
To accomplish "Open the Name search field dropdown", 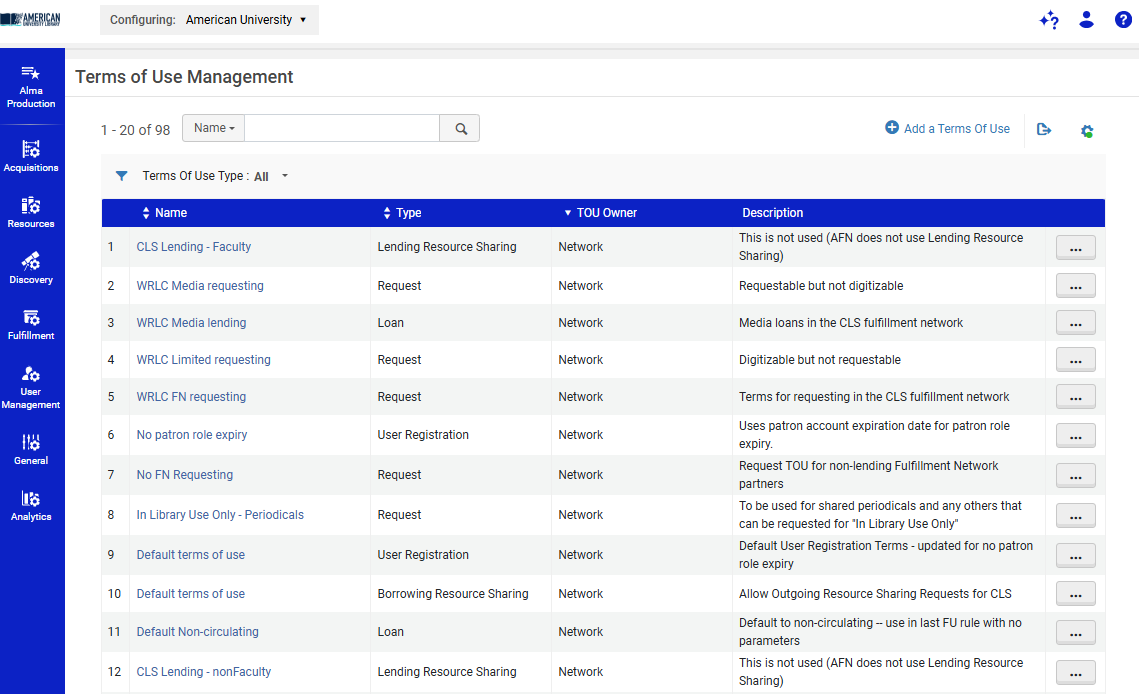I will (x=214, y=128).
